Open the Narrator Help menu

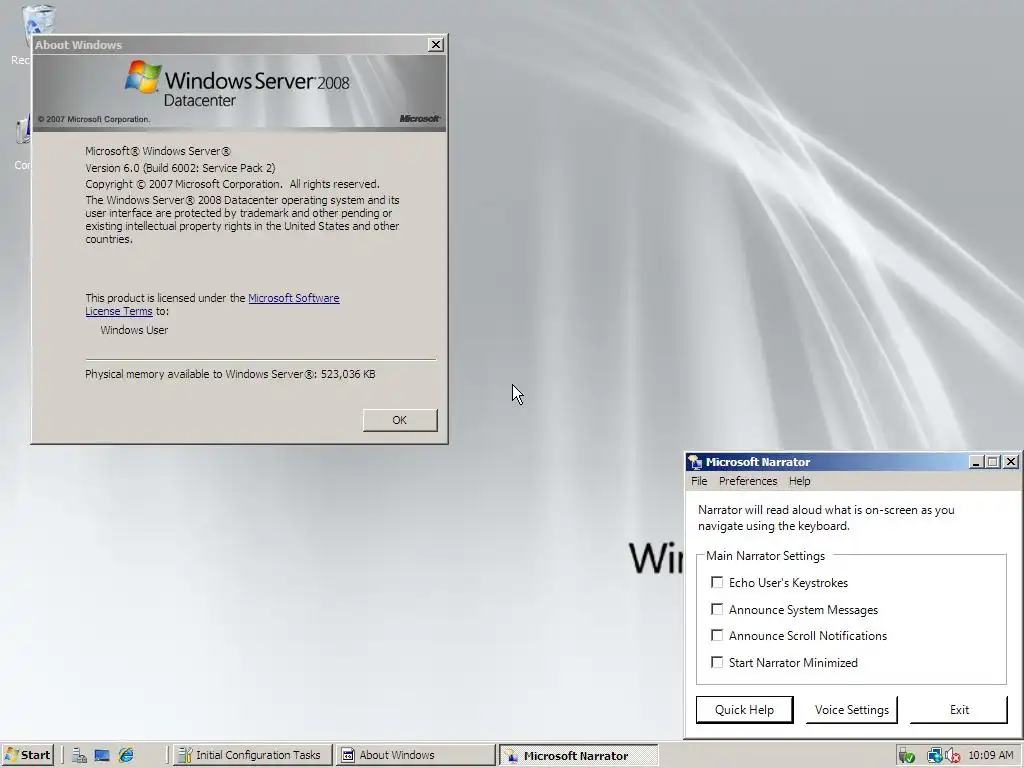click(799, 481)
